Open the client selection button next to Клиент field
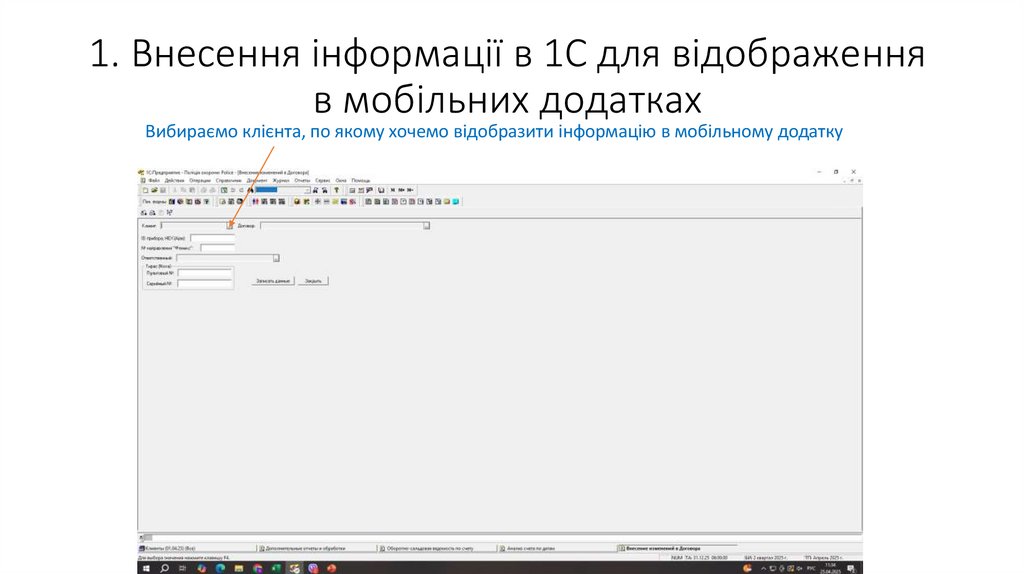The image size is (1024, 574). click(230, 225)
